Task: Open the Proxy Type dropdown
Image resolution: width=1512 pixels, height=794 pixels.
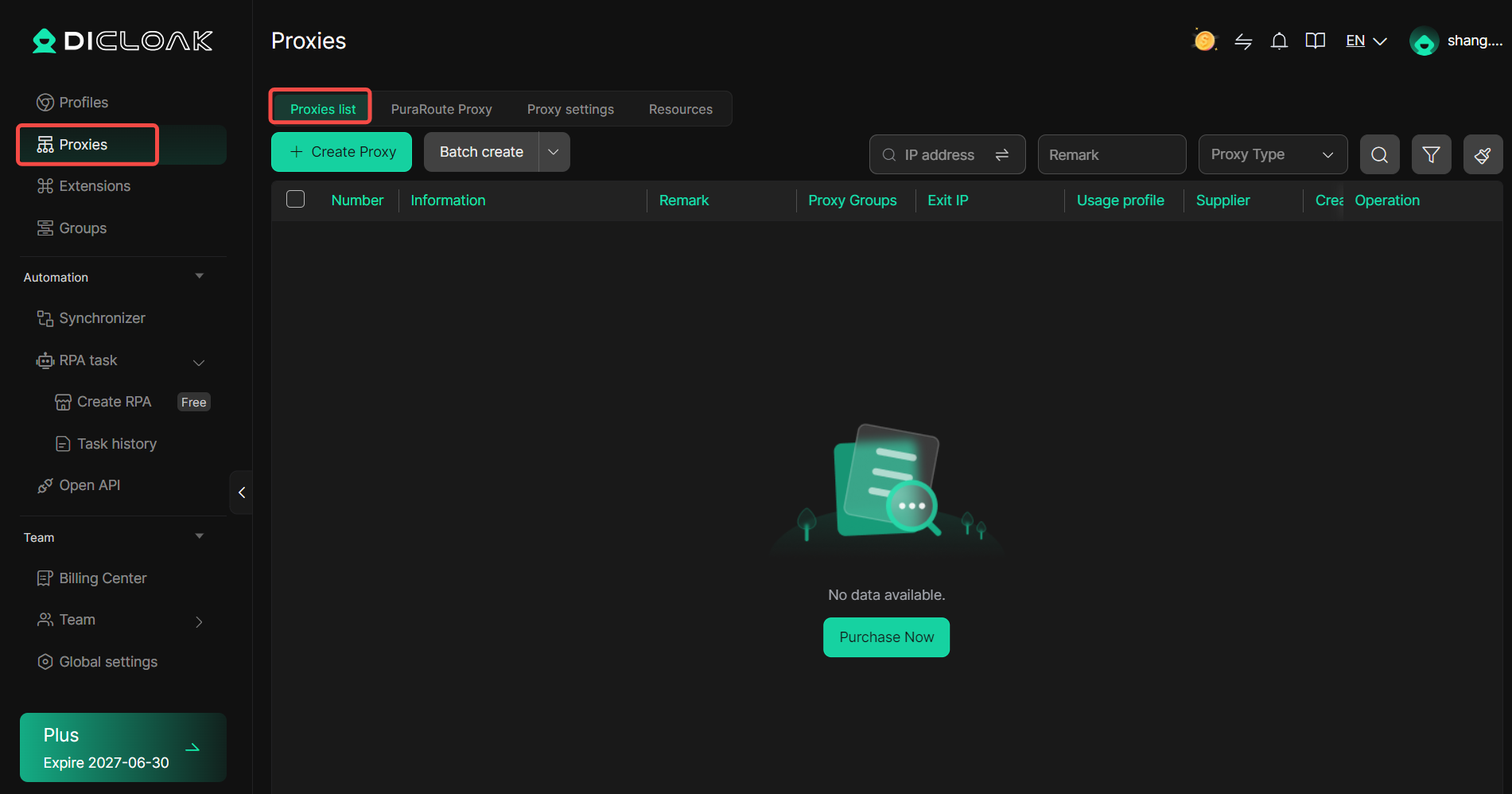Action: coord(1273,154)
